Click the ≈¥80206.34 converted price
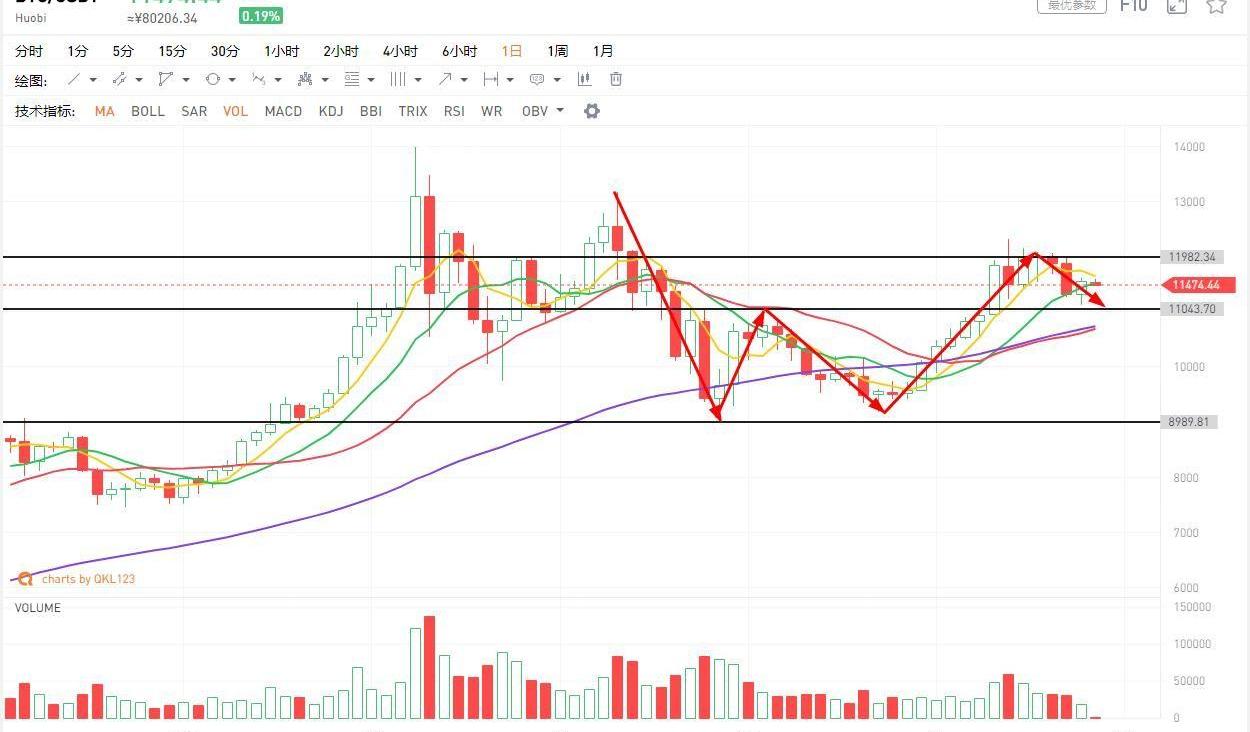Viewport: 1250px width, 732px height. (x=162, y=18)
